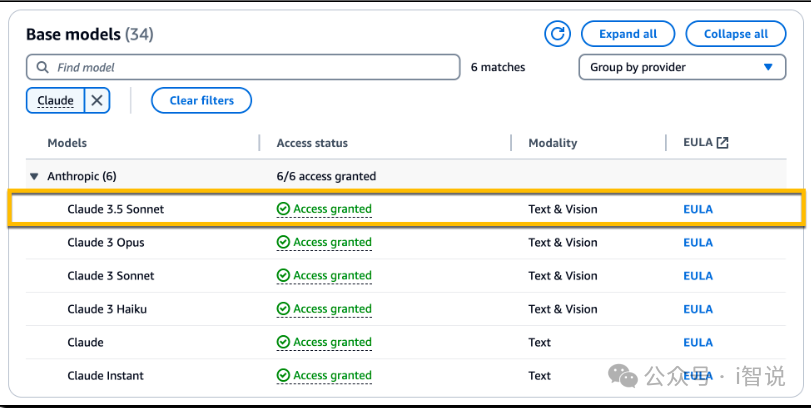
Task: Click the checkmark icon for Claude Instant
Action: 283,376
